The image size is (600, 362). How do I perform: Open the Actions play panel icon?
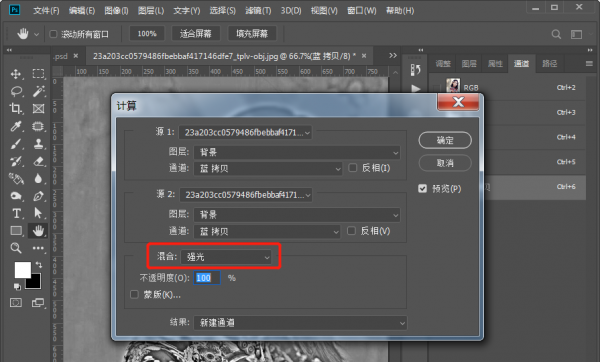click(x=416, y=88)
